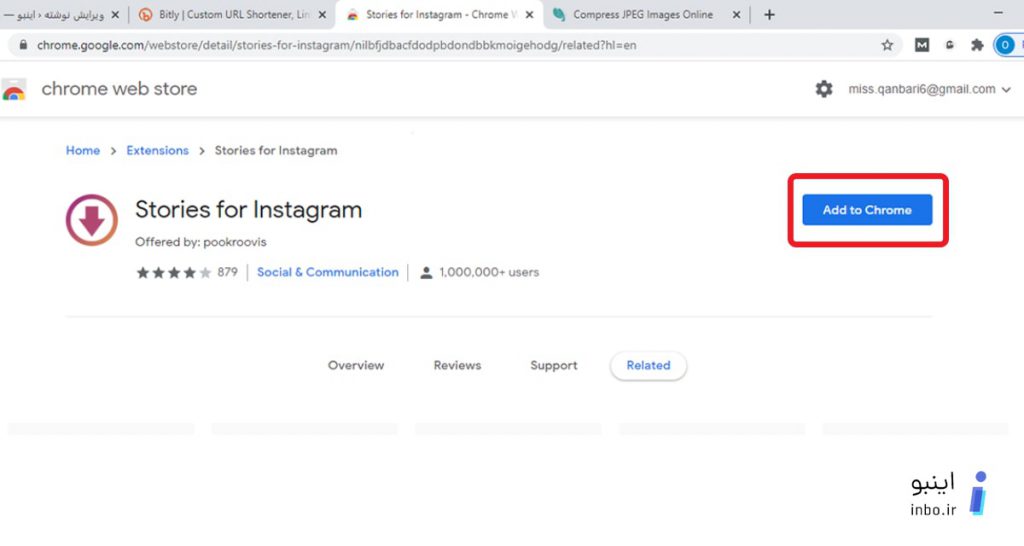Viewport: 1024px width, 546px height.
Task: Click the chrome web store title text
Action: 119,88
